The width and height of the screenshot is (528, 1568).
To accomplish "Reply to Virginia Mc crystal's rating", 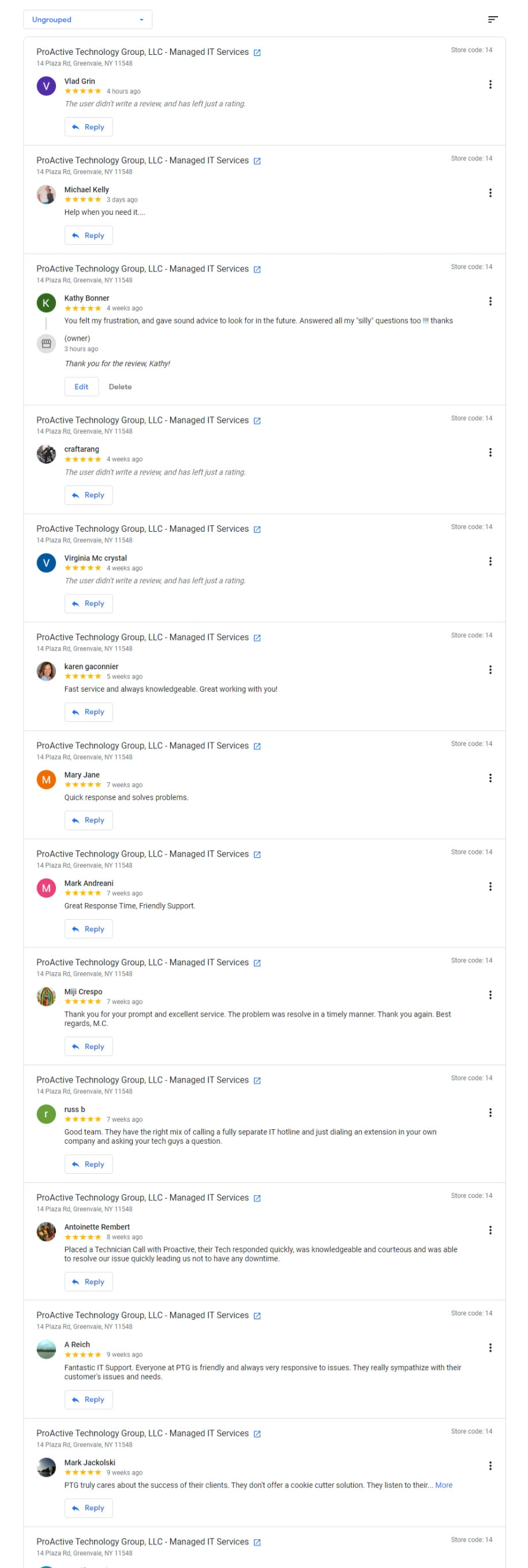I will 88,604.
